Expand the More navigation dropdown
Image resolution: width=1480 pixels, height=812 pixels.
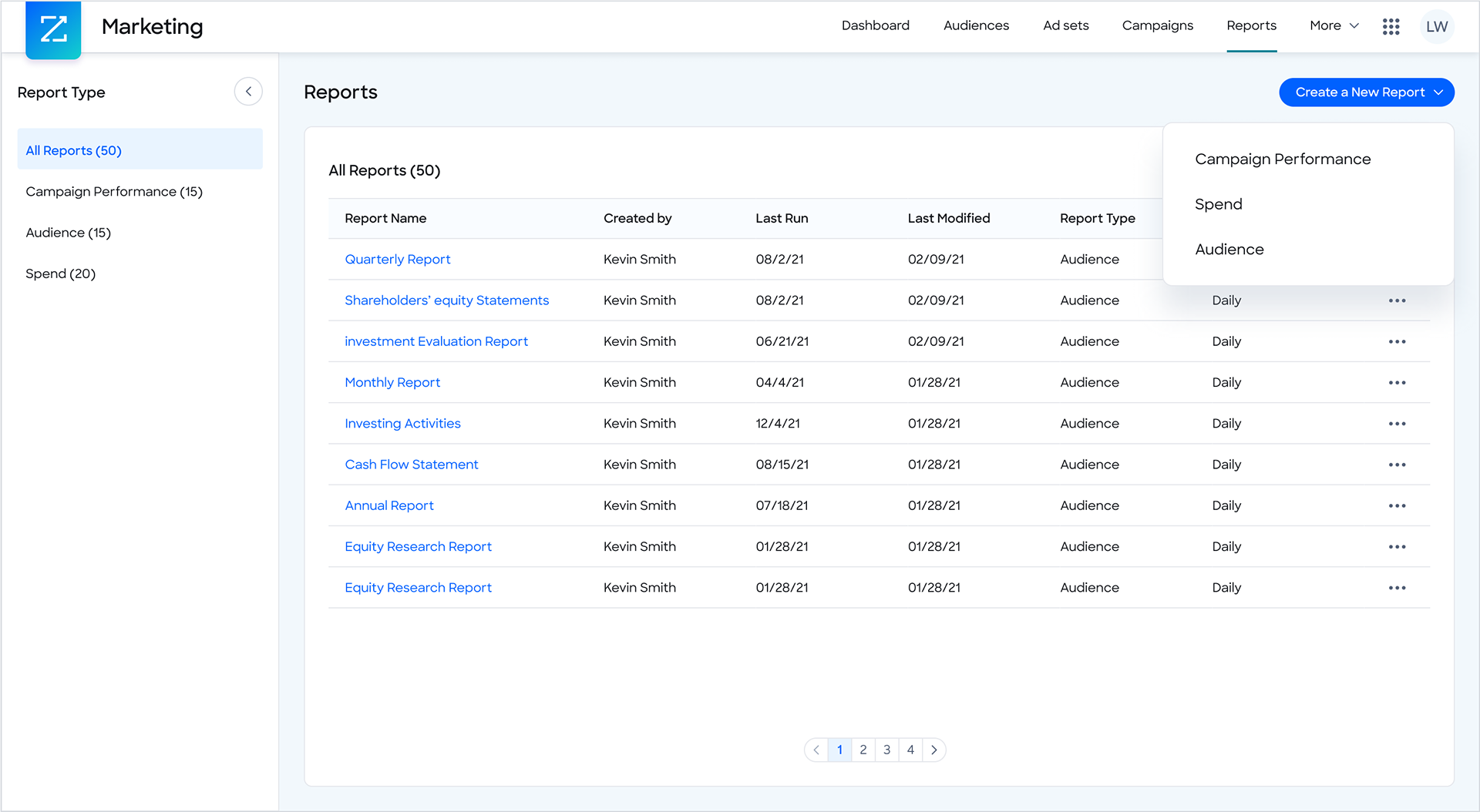[1334, 25]
